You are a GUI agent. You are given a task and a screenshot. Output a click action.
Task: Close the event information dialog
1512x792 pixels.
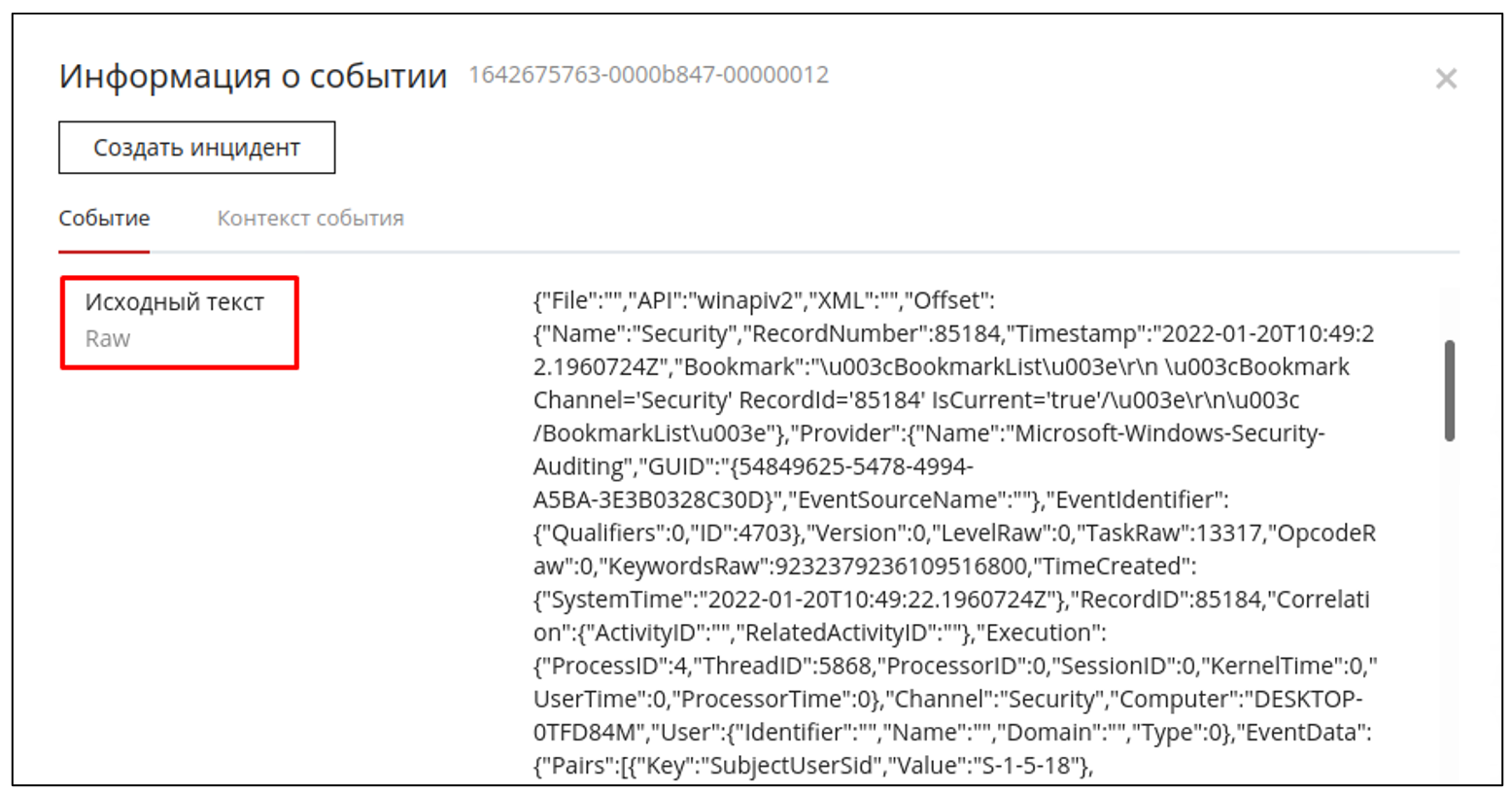pos(1445,79)
